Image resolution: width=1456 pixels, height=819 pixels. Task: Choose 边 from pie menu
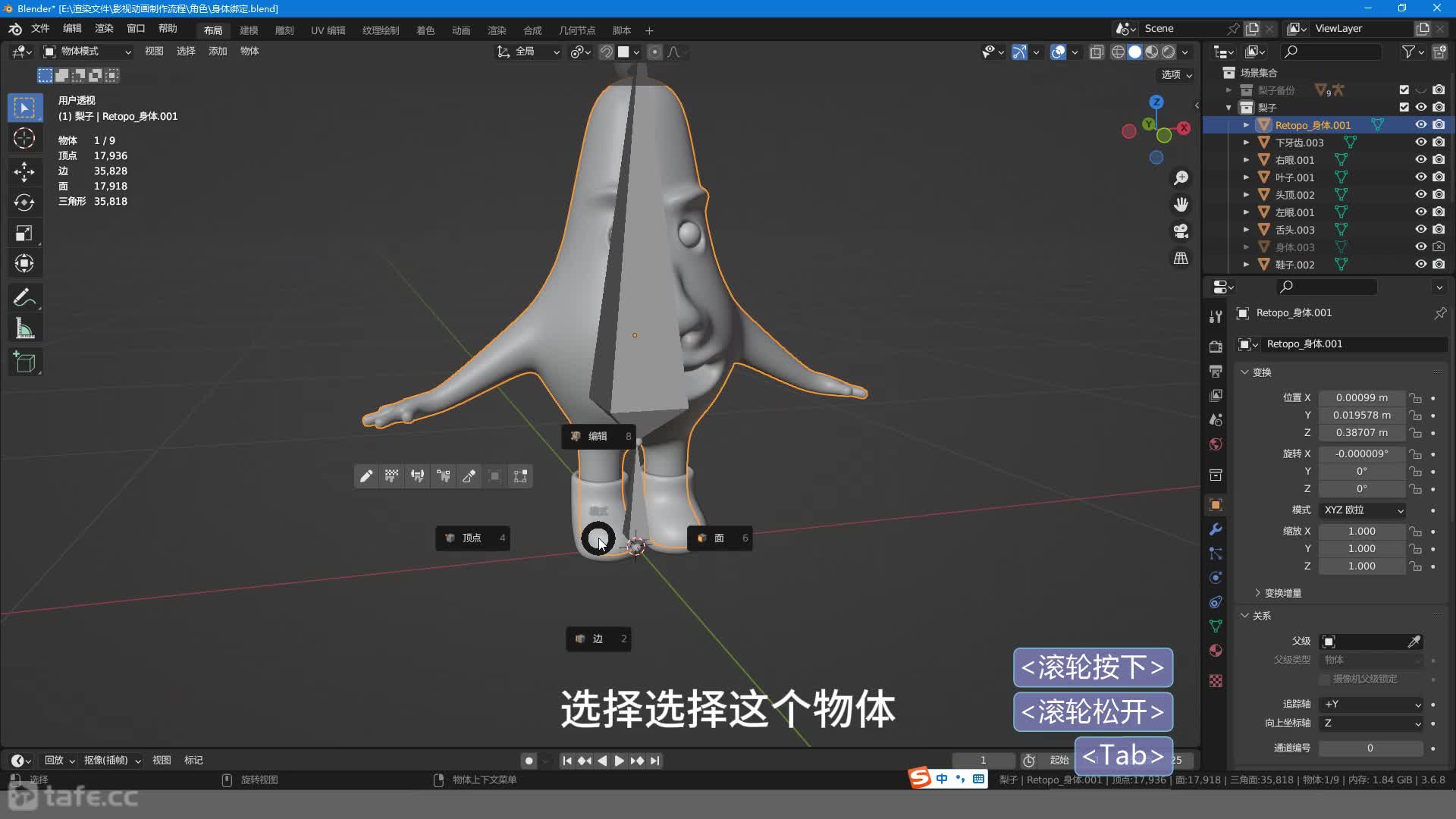pos(598,639)
